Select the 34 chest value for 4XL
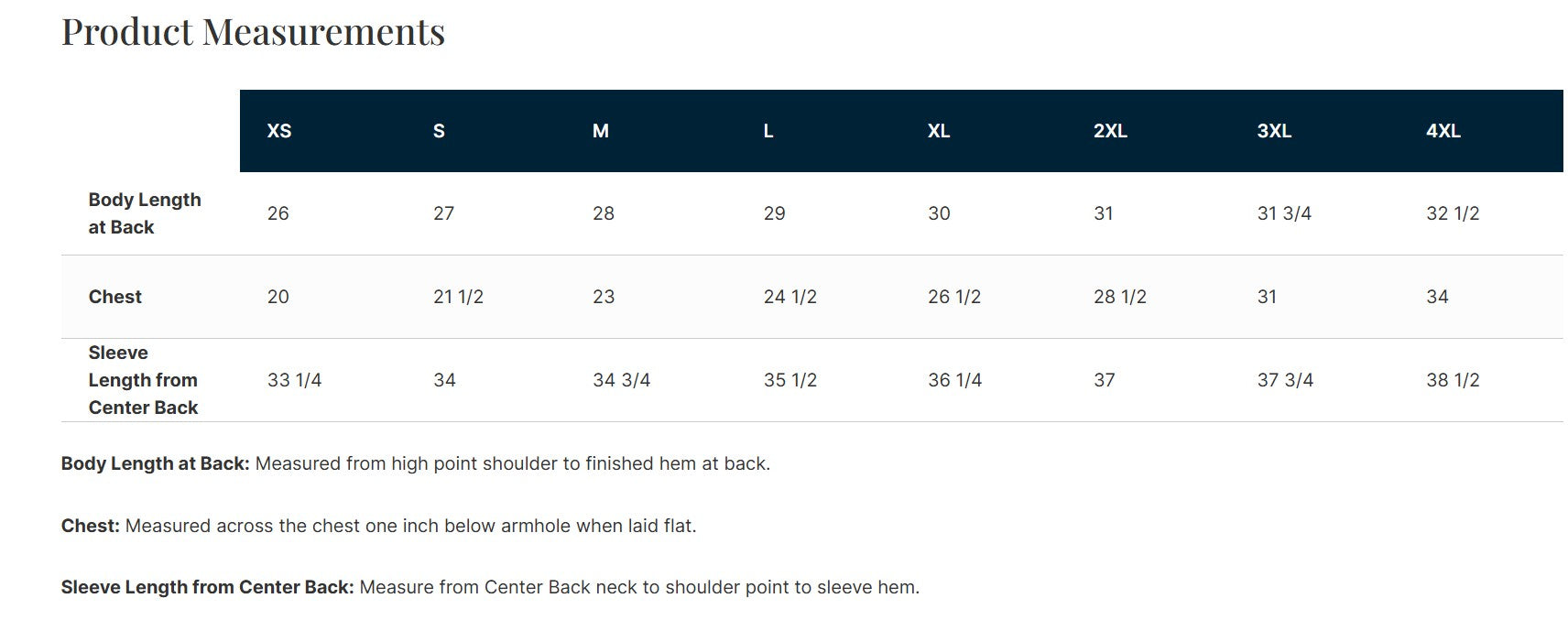Viewport: 1568px width, 620px height. [1437, 297]
